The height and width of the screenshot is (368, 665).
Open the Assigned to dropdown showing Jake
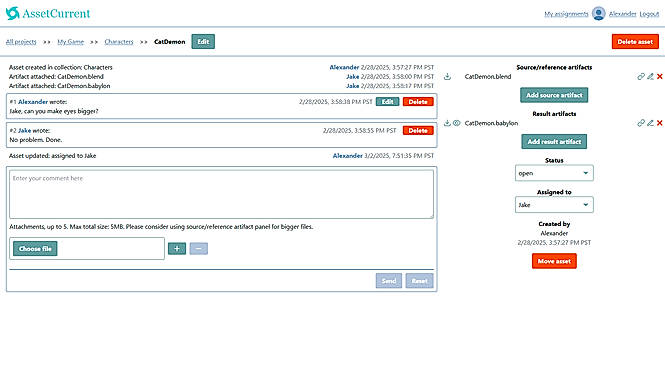554,205
